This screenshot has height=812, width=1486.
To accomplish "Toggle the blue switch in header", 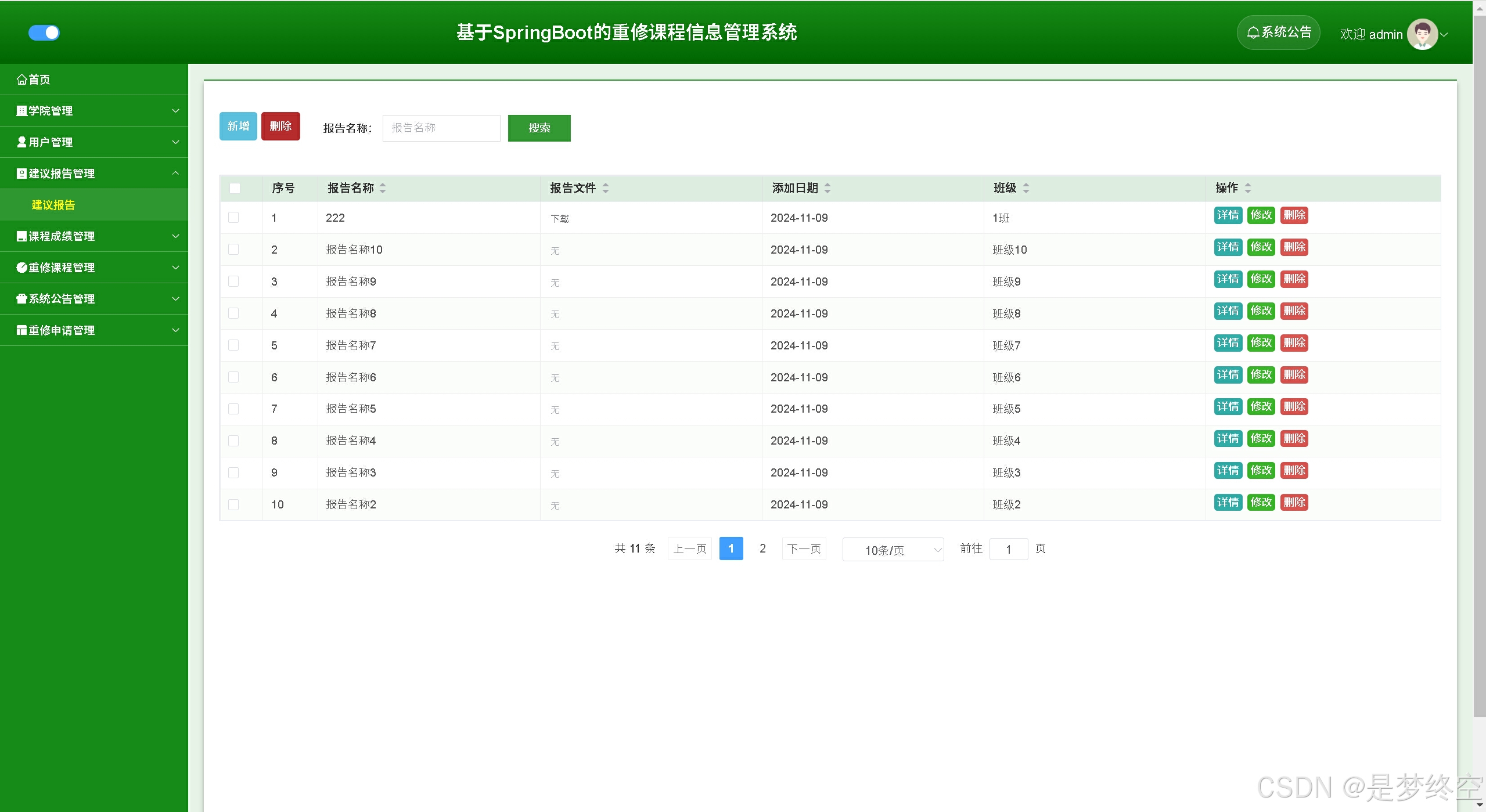I will 44,33.
